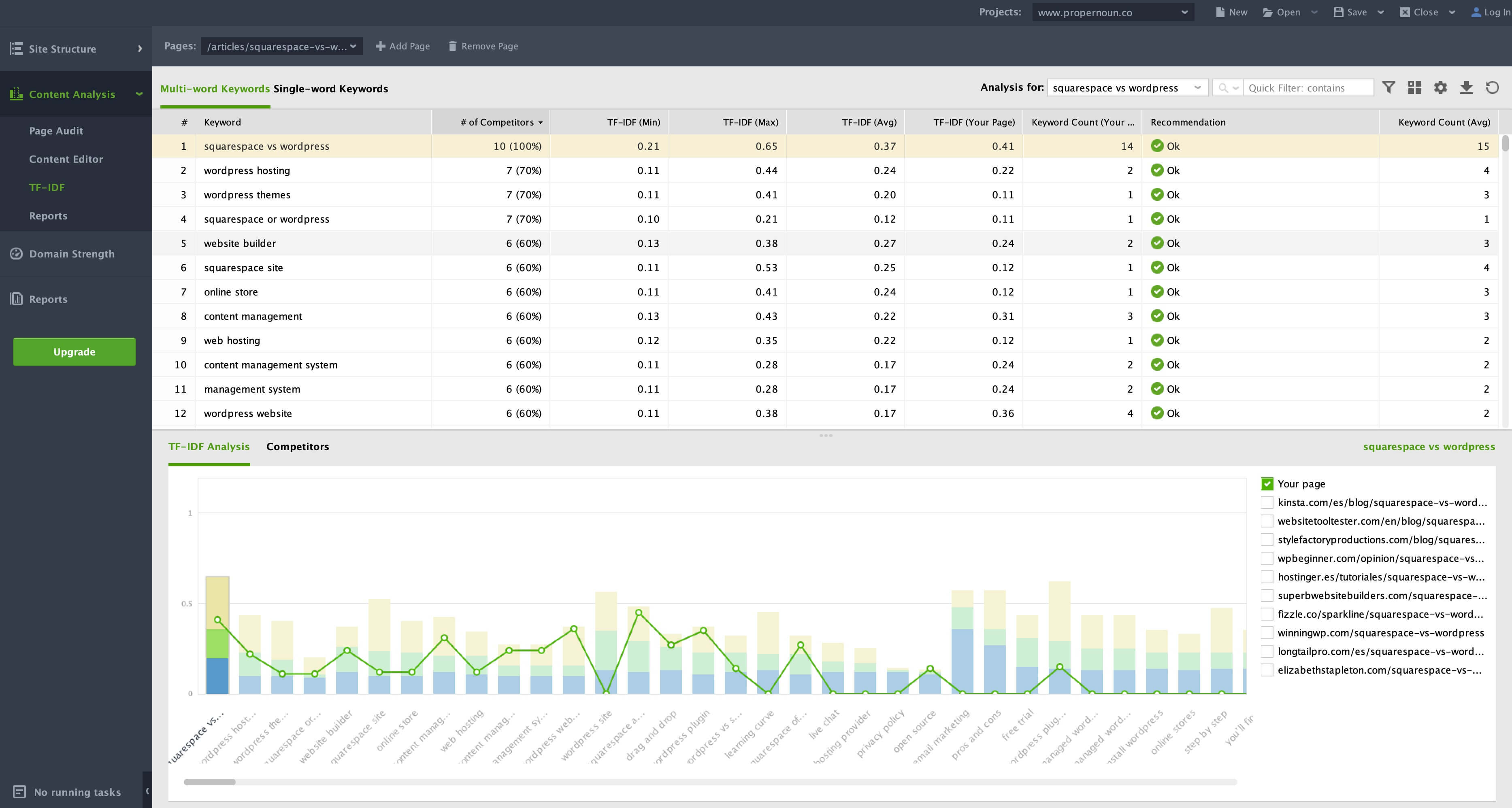Click the keyword table vertical scrollbar
Screen dimensions: 1512x808
pyautogui.click(x=1505, y=143)
